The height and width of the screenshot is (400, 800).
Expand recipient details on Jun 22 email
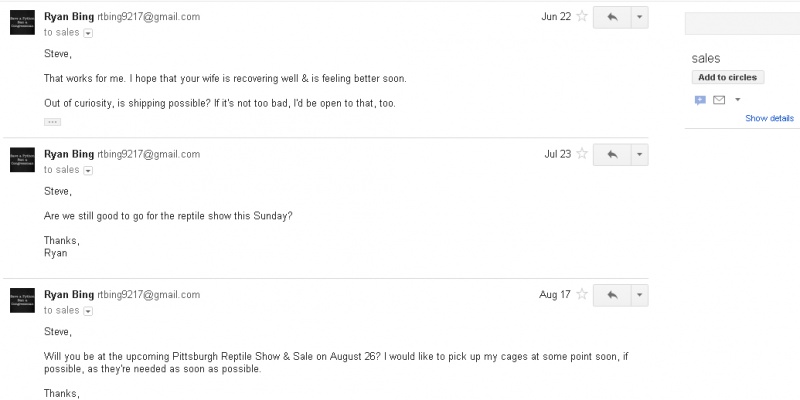[x=88, y=33]
